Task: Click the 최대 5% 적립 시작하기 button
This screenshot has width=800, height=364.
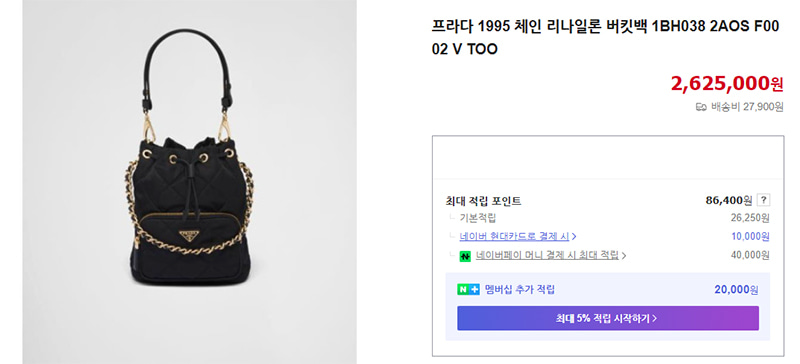Action: 608,318
